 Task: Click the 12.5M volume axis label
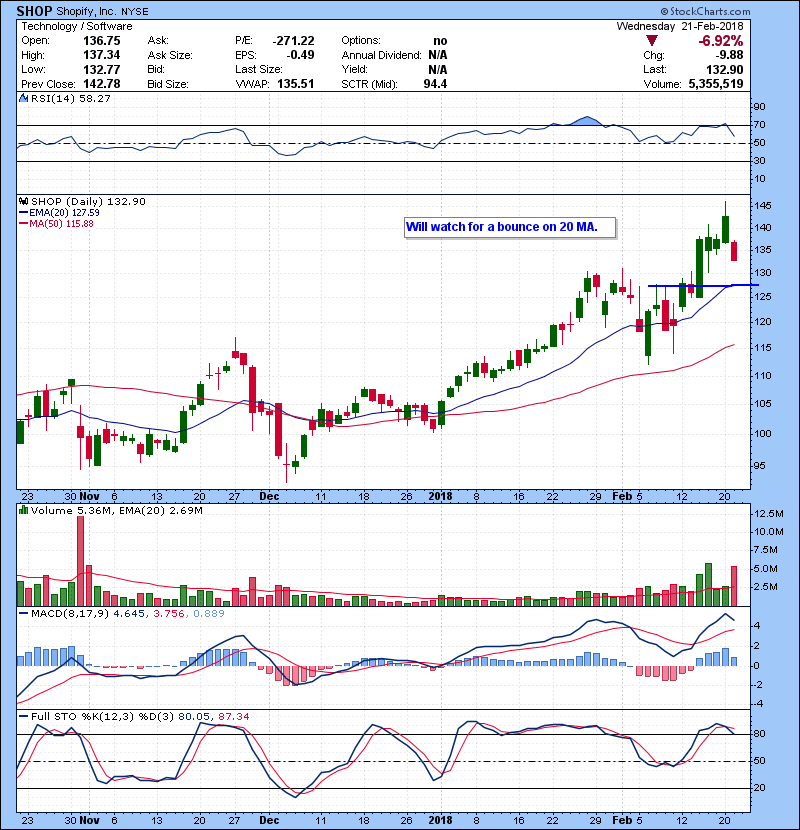769,513
